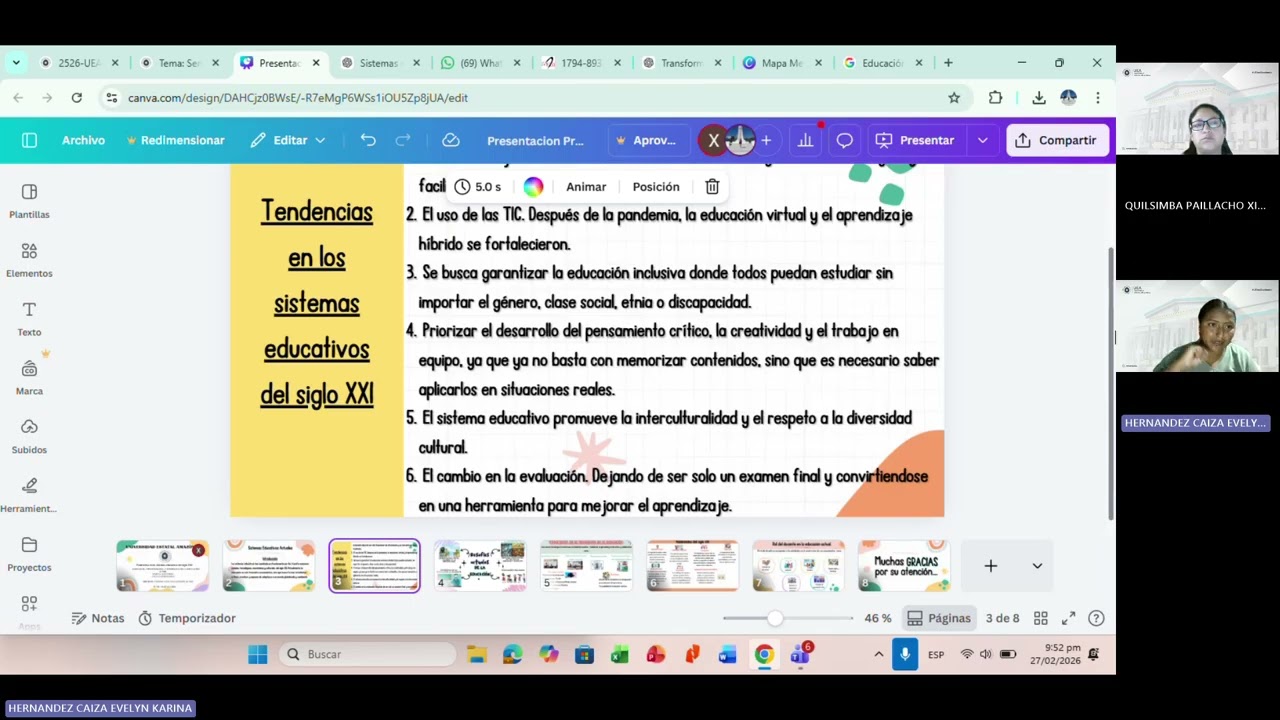Open the help question mark icon
Viewport: 1280px width, 720px height.
pyautogui.click(x=1096, y=618)
